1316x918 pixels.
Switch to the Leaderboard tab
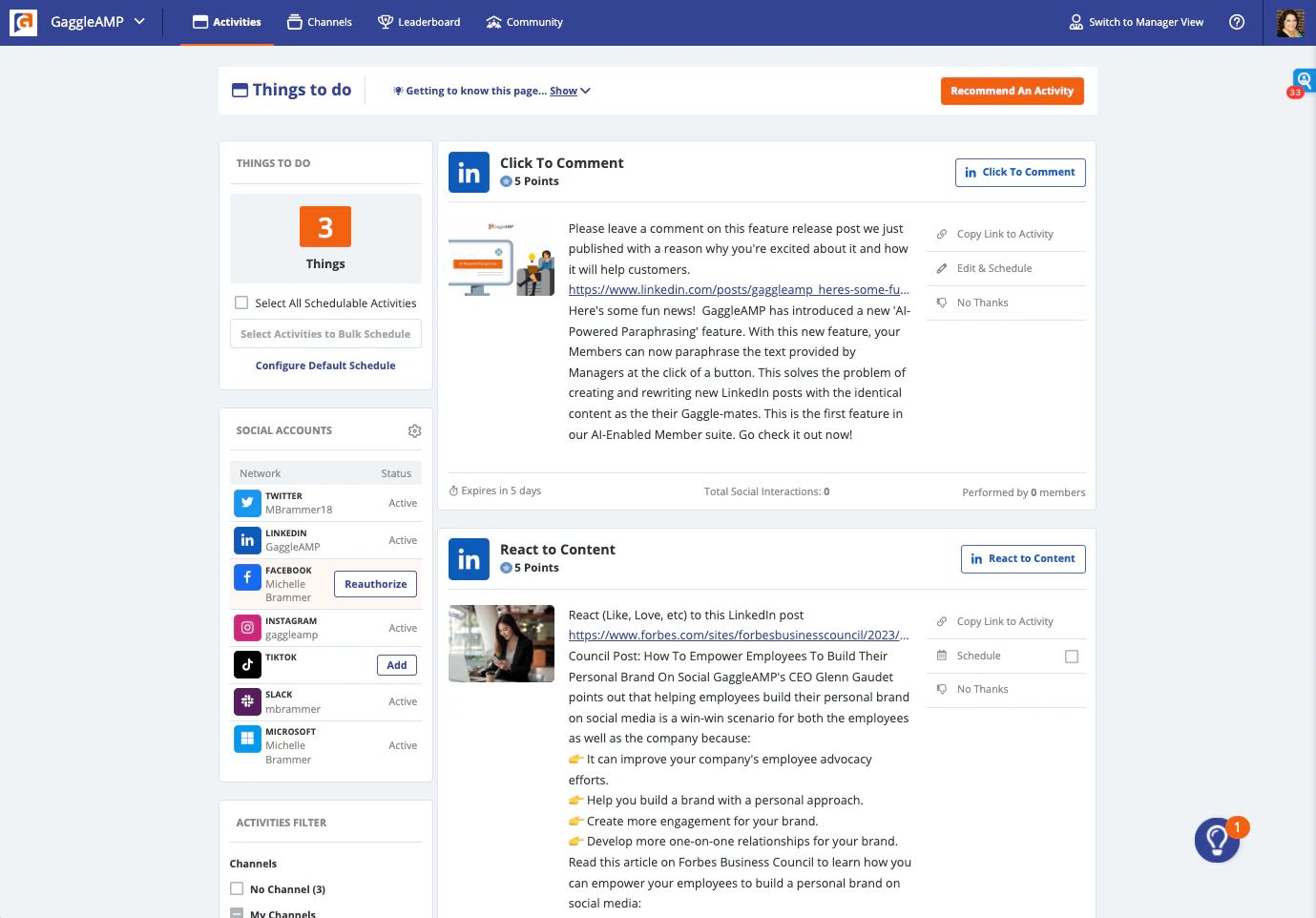pos(419,21)
